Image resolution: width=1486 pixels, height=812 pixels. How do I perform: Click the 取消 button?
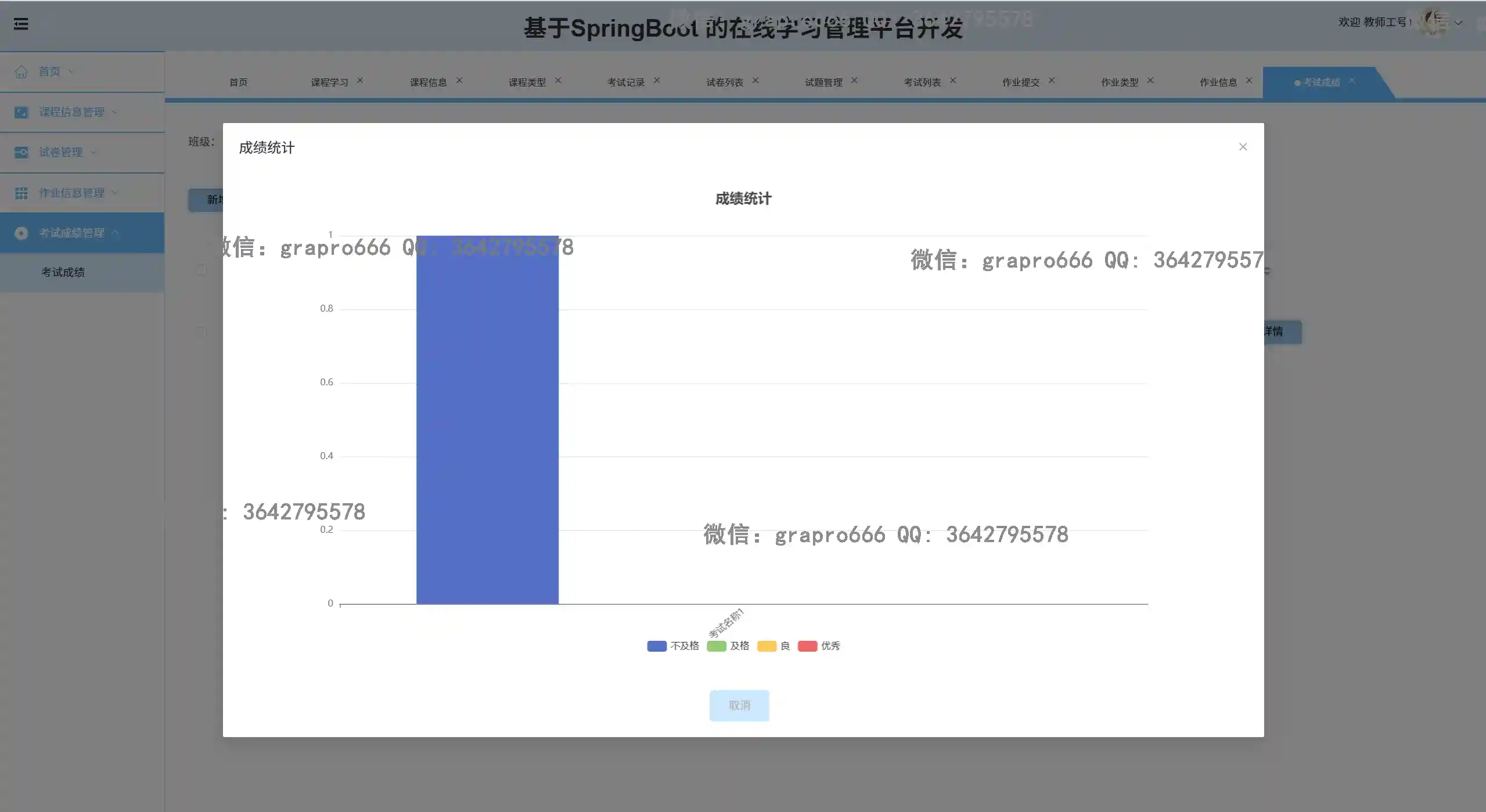[739, 706]
